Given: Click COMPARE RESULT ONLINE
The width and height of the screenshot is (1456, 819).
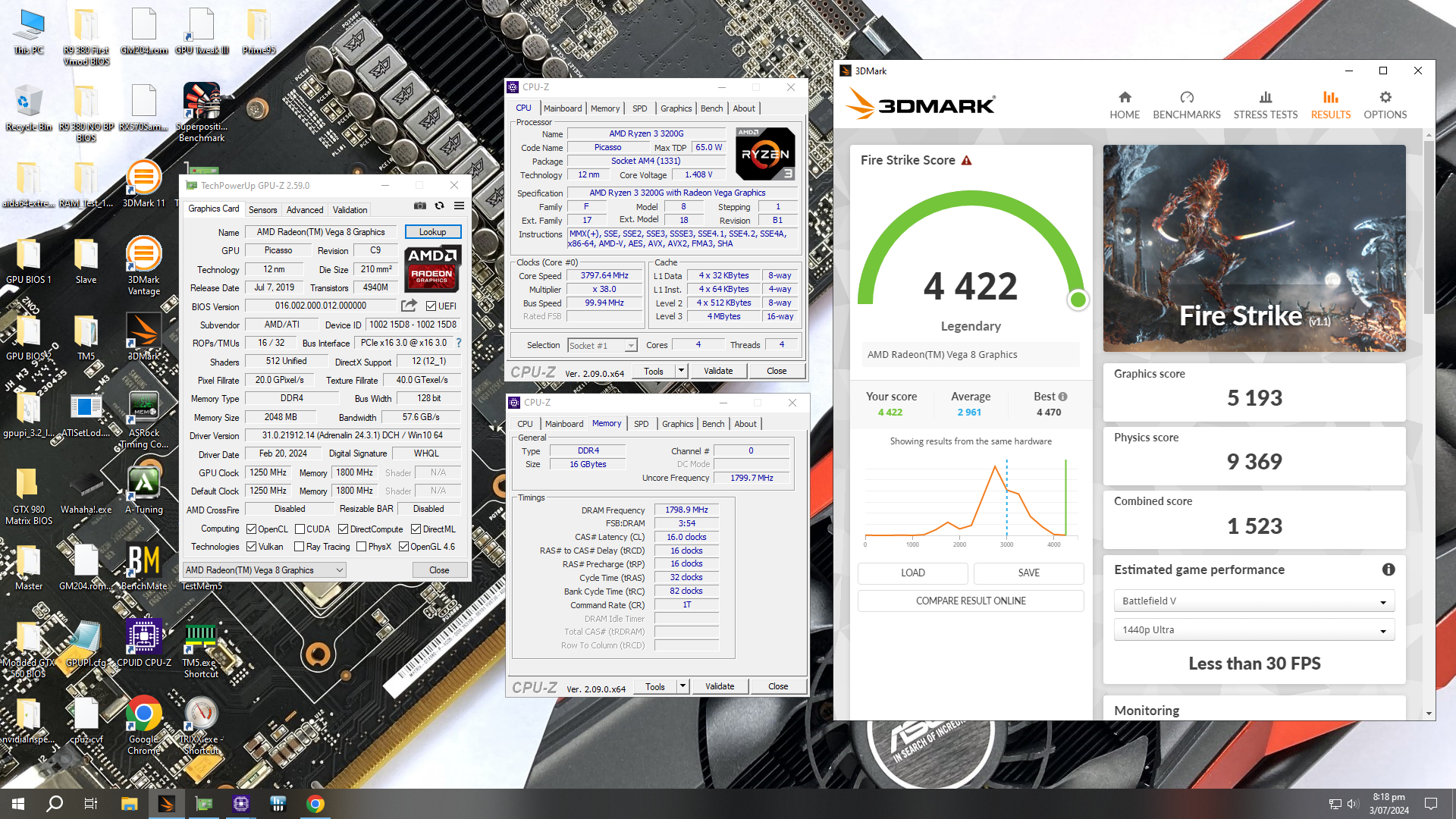Looking at the screenshot, I should click(971, 601).
